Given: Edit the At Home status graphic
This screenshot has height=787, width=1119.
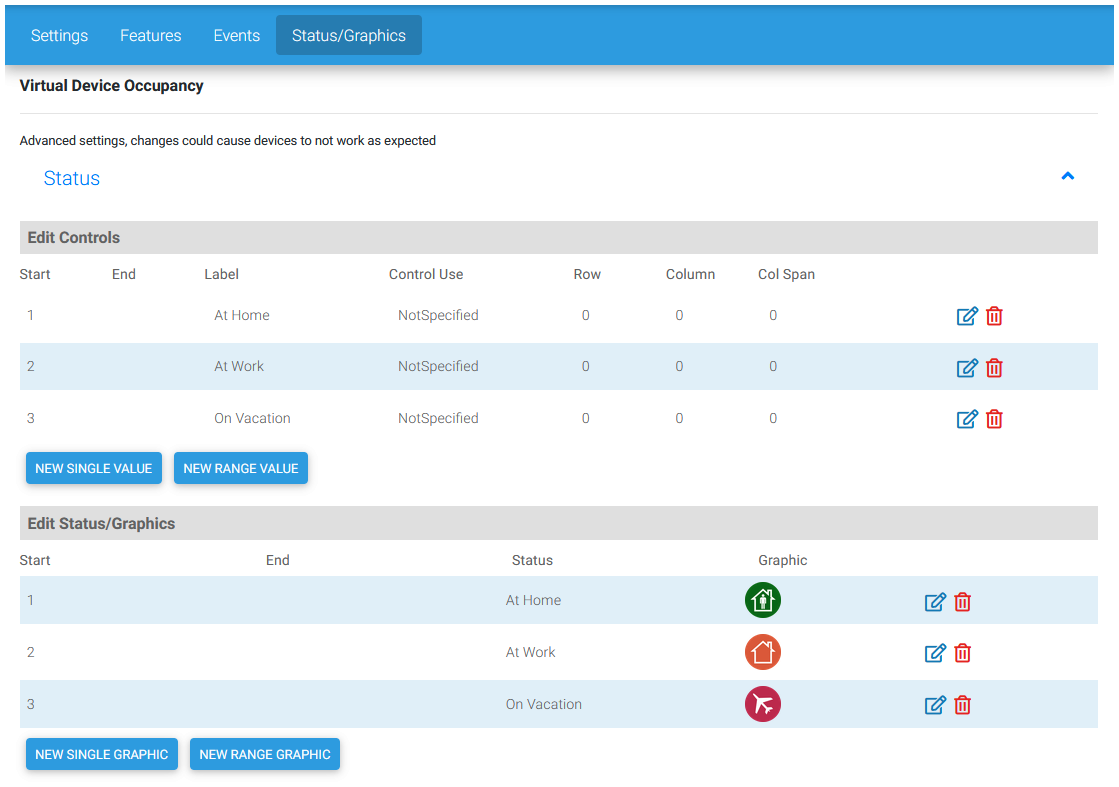Looking at the screenshot, I should tap(935, 602).
